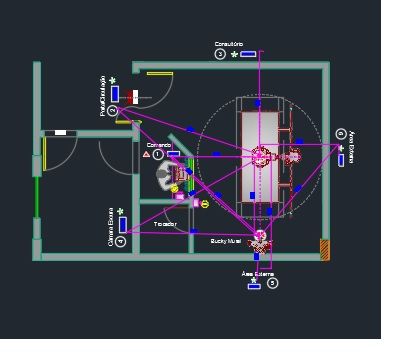Click the green star next to Consultório marker
Image resolution: width=416 pixels, height=360 pixels.
click(x=234, y=54)
